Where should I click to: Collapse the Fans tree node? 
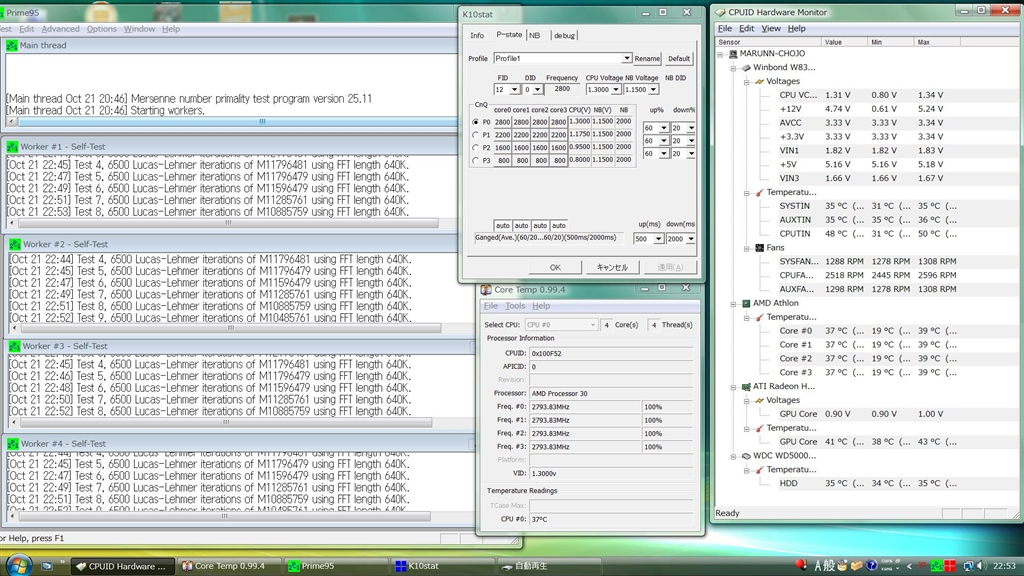coord(746,248)
